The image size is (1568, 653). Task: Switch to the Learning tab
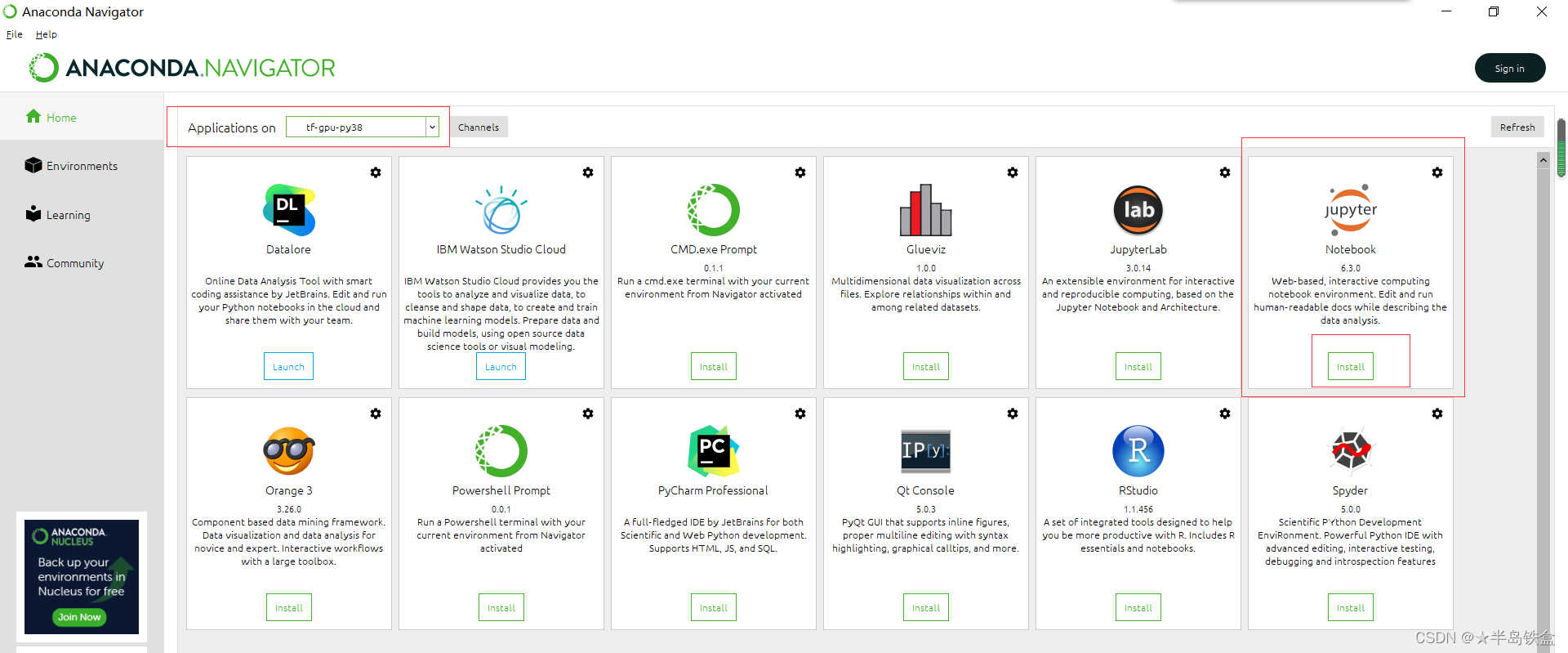(82, 215)
